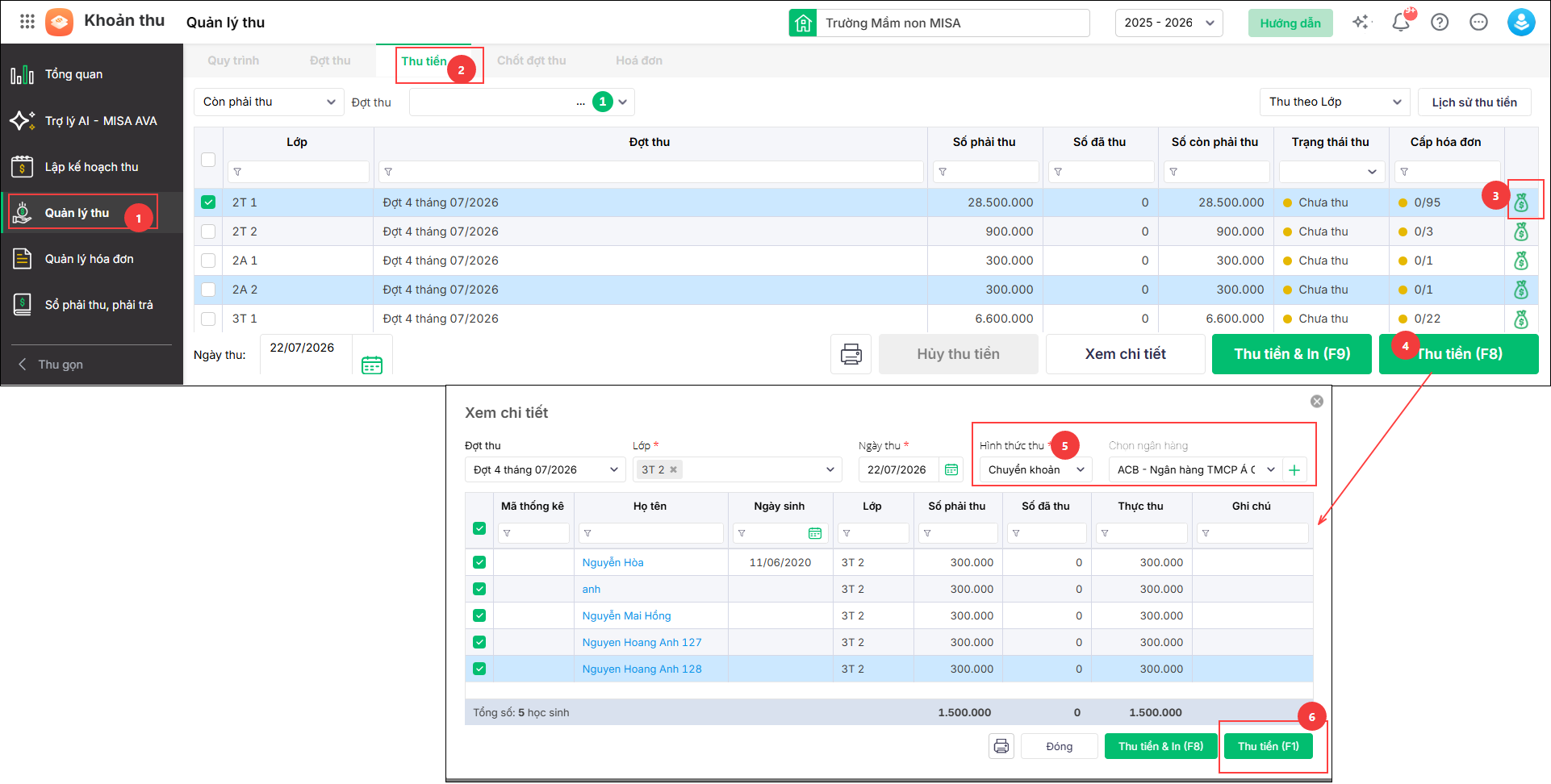Open the school year 2025 - 2026 dropdown
This screenshot has width=1551, height=784.
tap(1169, 23)
